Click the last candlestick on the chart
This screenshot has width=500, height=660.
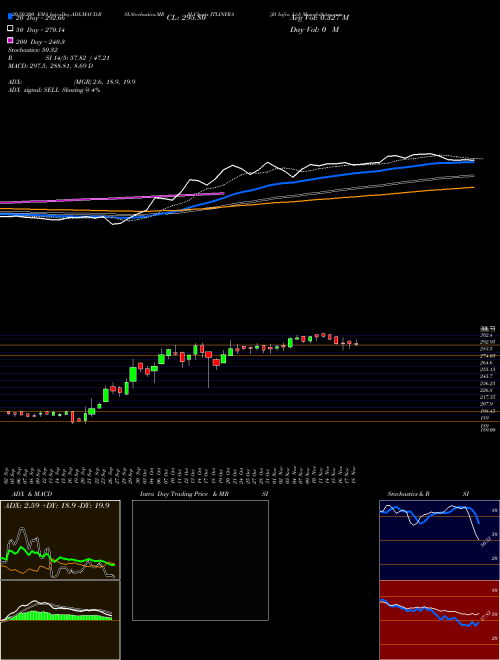(356, 343)
